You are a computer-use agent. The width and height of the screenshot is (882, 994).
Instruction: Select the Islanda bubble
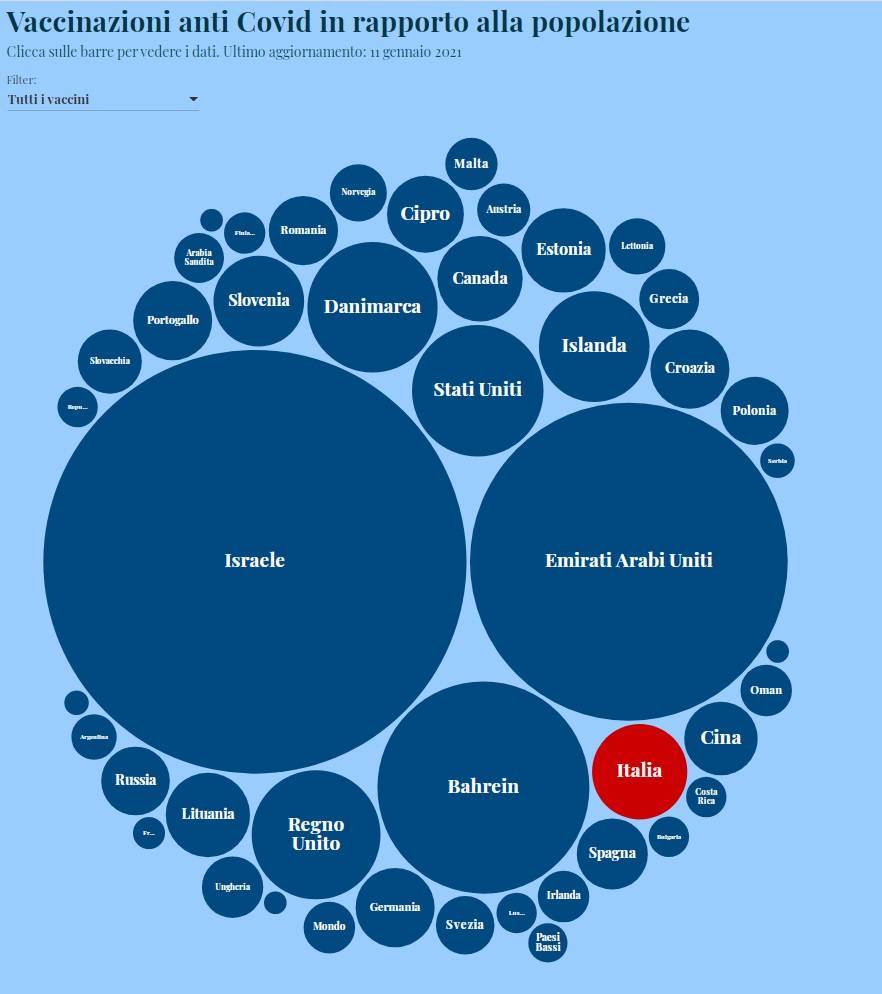(594, 346)
